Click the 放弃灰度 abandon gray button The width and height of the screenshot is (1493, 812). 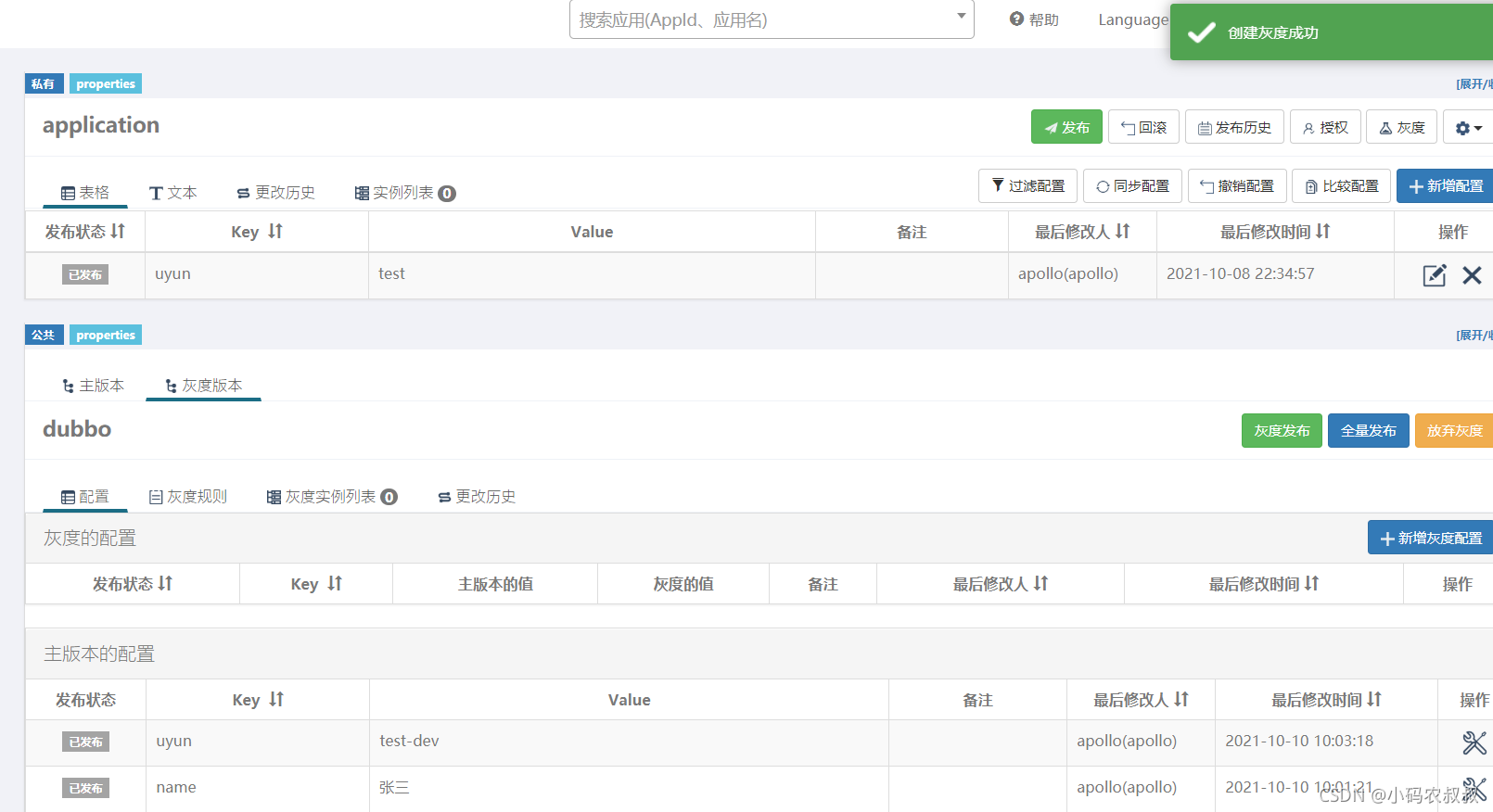tap(1455, 430)
